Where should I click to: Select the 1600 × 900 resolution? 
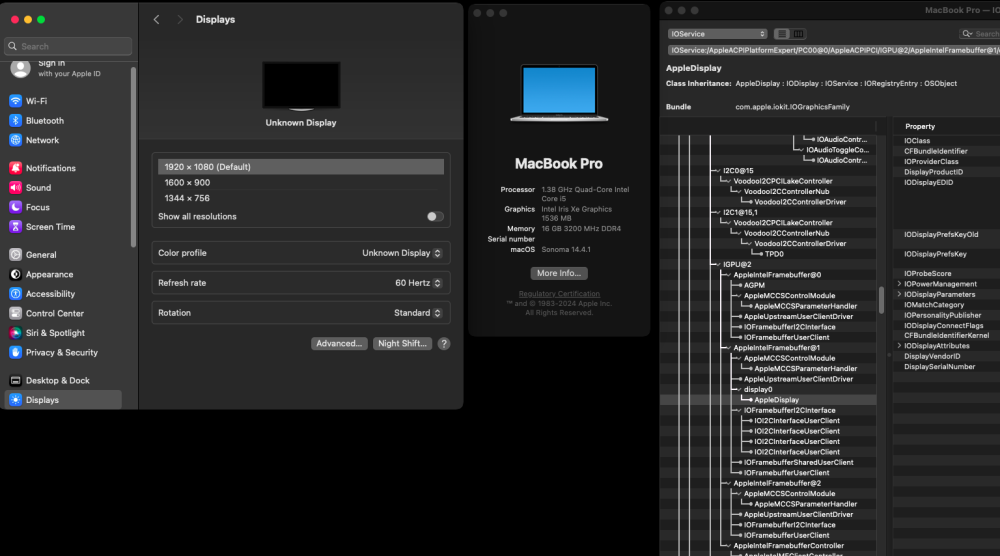point(301,182)
